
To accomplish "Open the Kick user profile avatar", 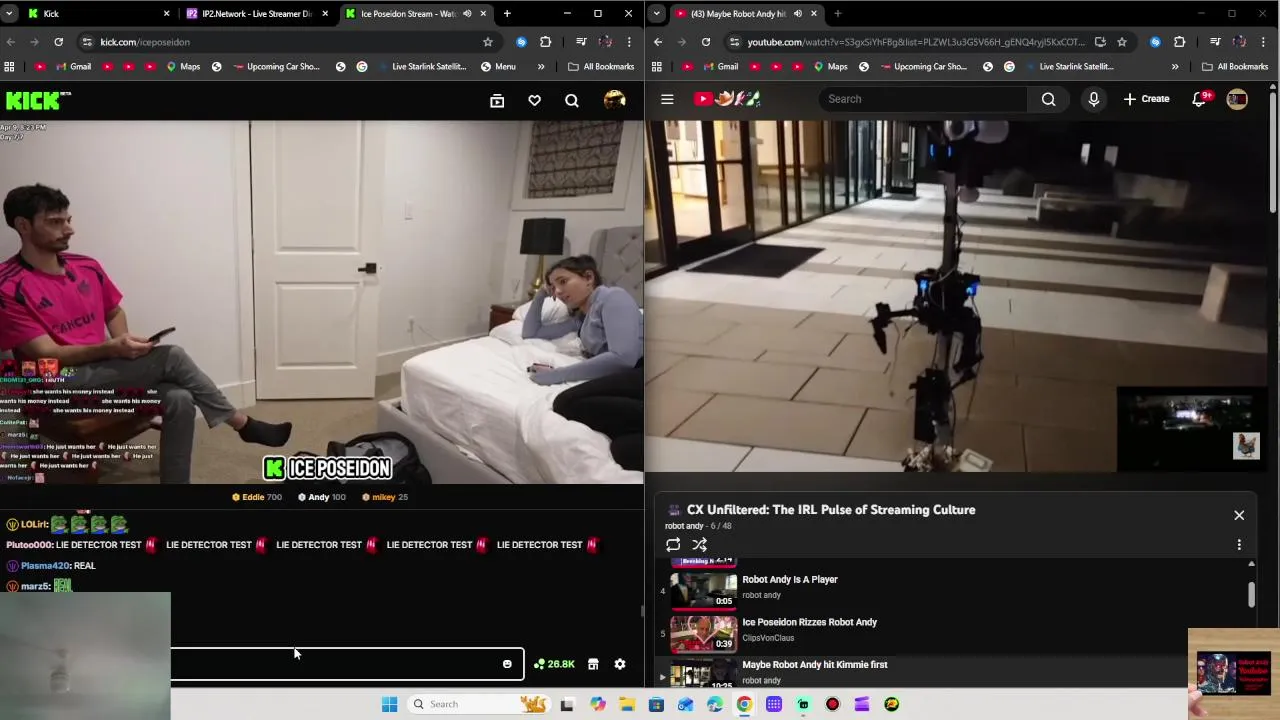I will pos(615,100).
